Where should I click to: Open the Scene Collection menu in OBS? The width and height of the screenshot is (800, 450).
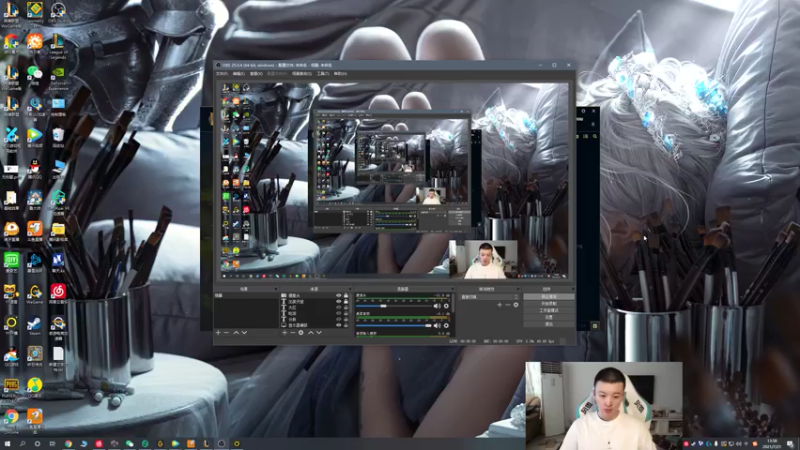coord(302,74)
